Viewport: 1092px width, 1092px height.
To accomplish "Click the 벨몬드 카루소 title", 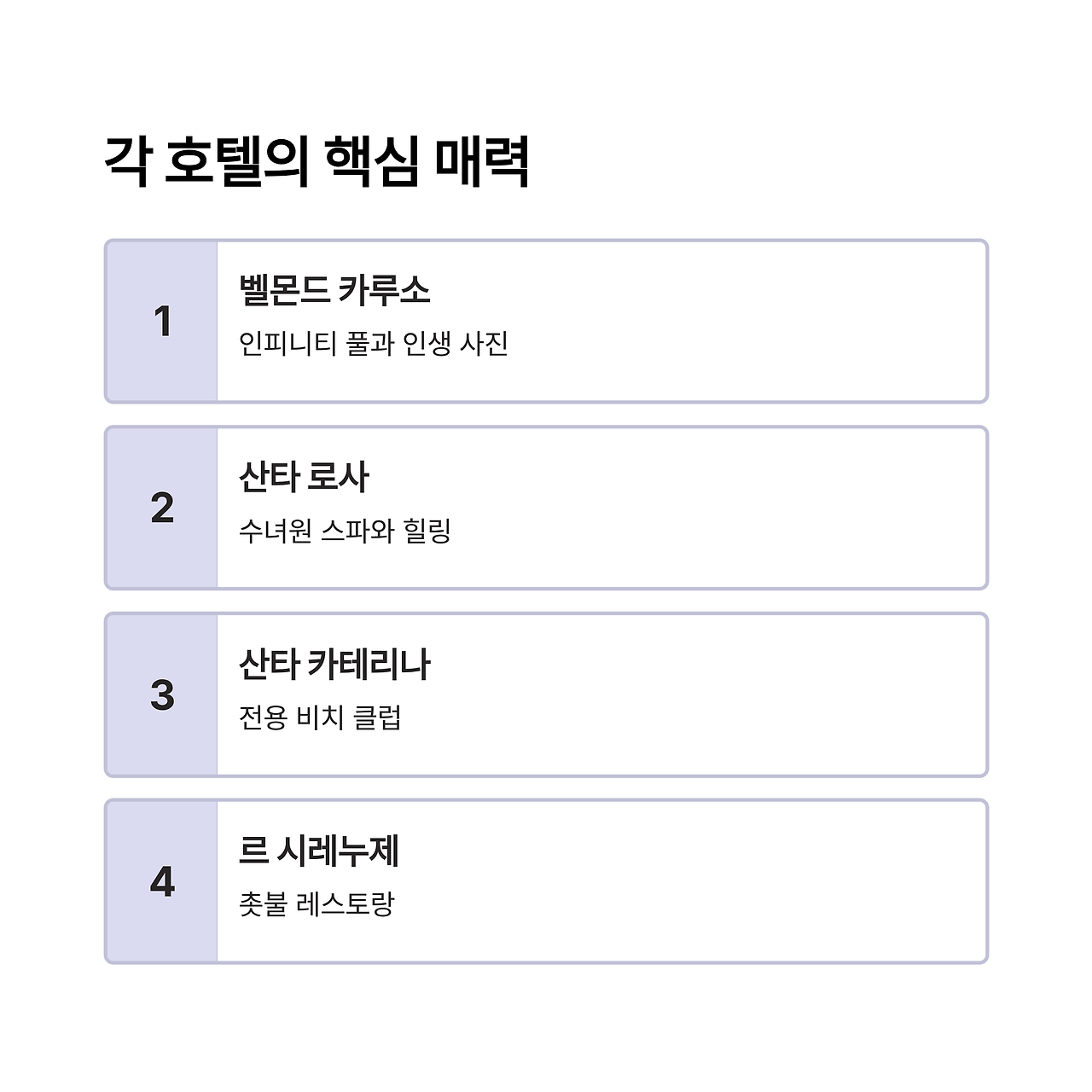I will coord(334,290).
